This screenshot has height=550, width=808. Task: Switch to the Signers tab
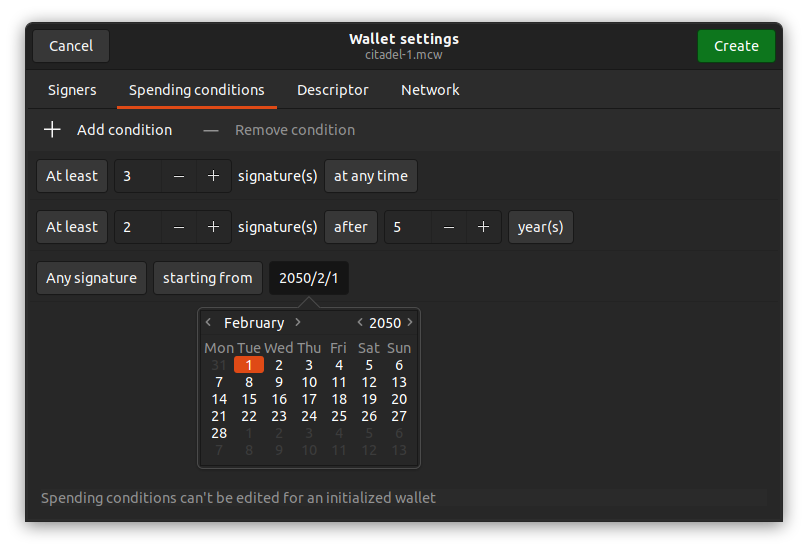(72, 90)
